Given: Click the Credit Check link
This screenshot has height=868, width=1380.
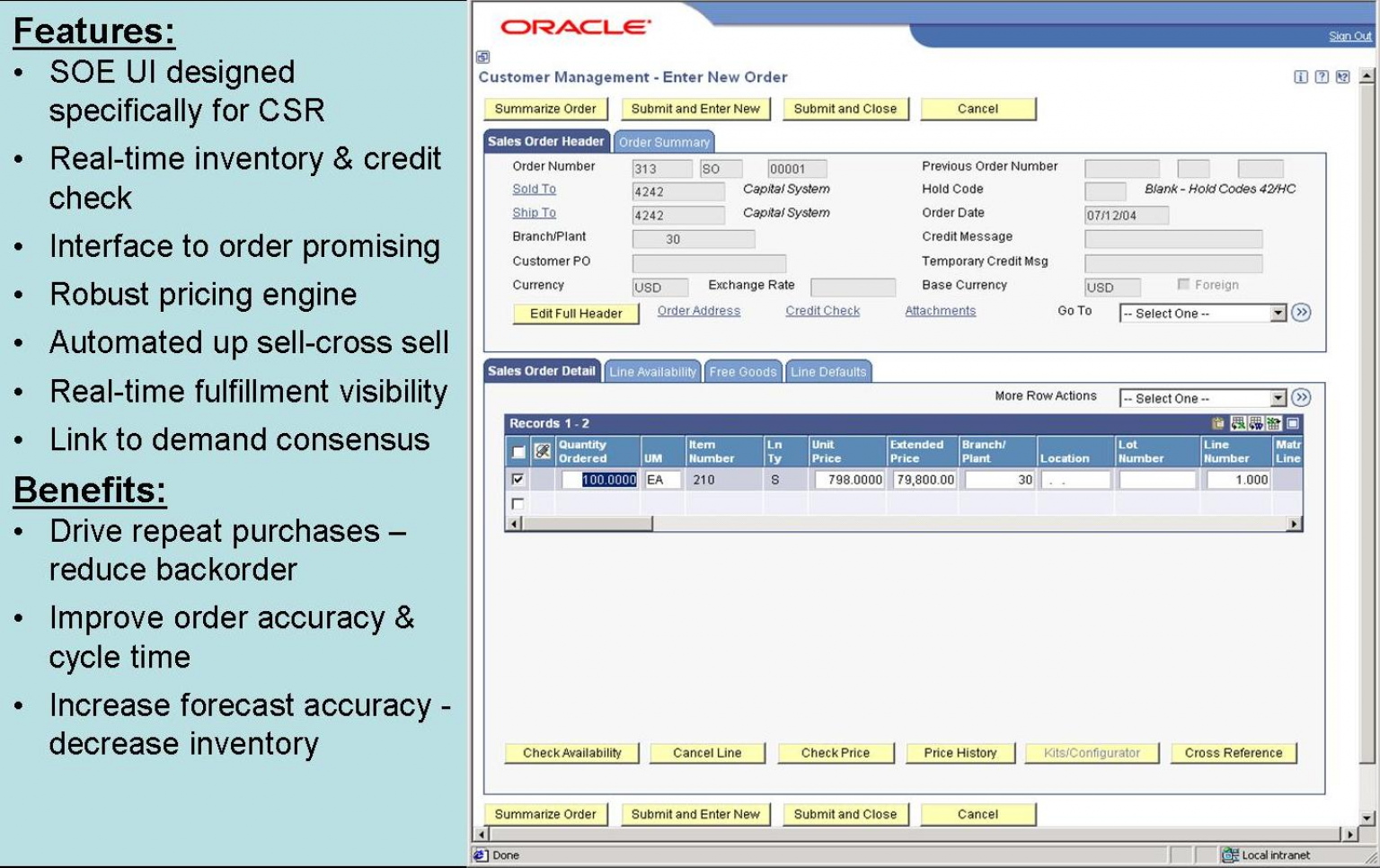Looking at the screenshot, I should [x=821, y=310].
